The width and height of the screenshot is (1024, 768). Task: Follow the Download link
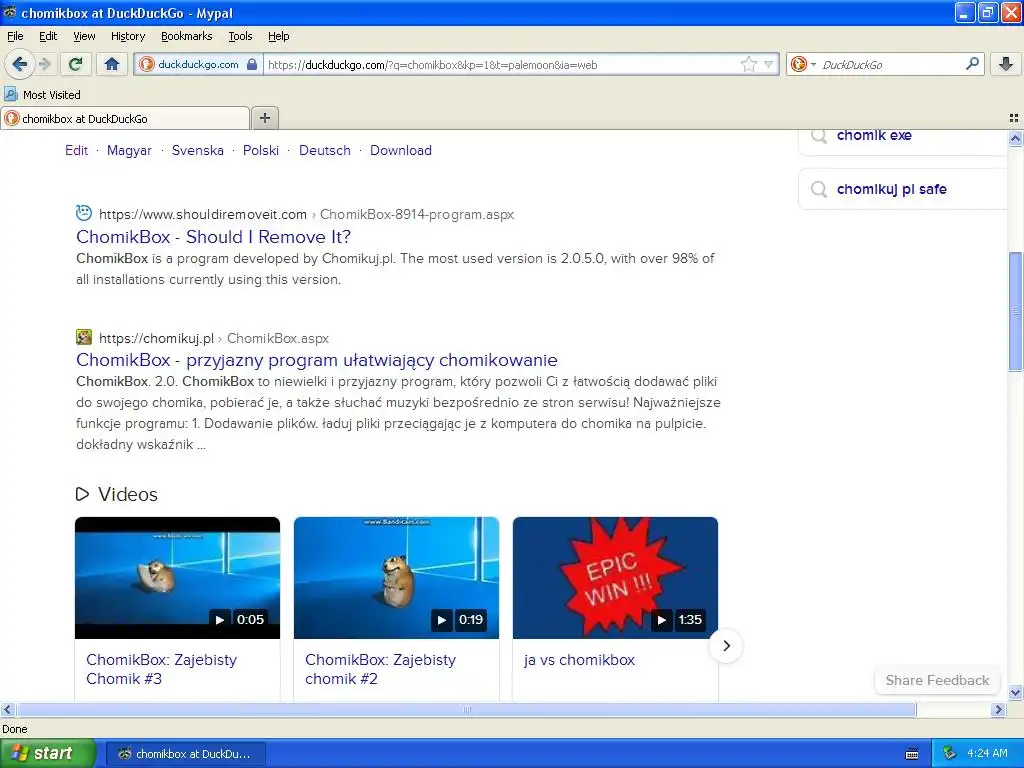click(x=401, y=150)
